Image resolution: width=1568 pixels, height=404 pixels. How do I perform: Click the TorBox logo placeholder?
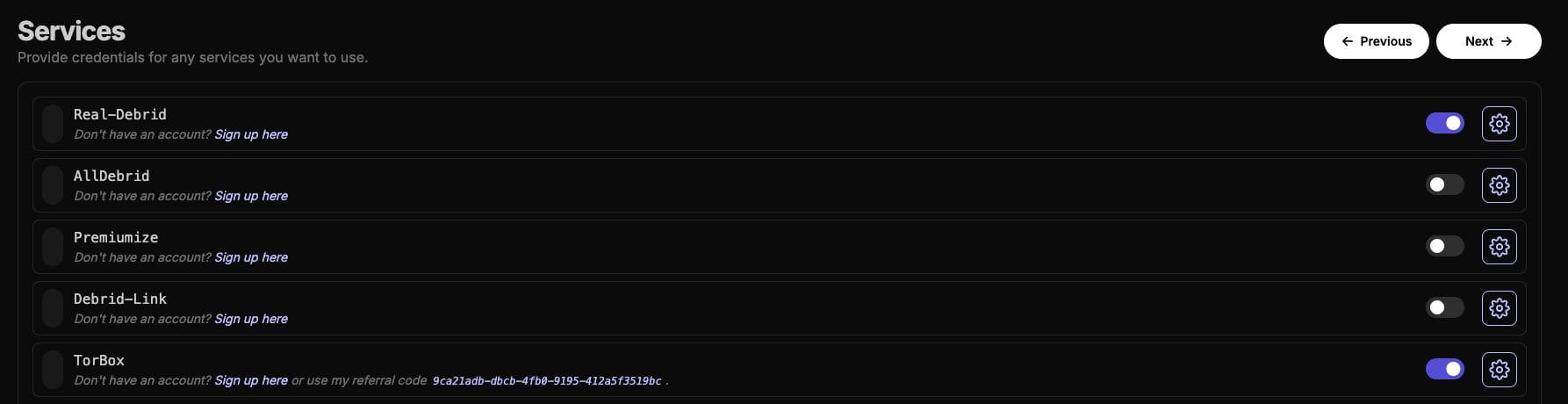(53, 370)
